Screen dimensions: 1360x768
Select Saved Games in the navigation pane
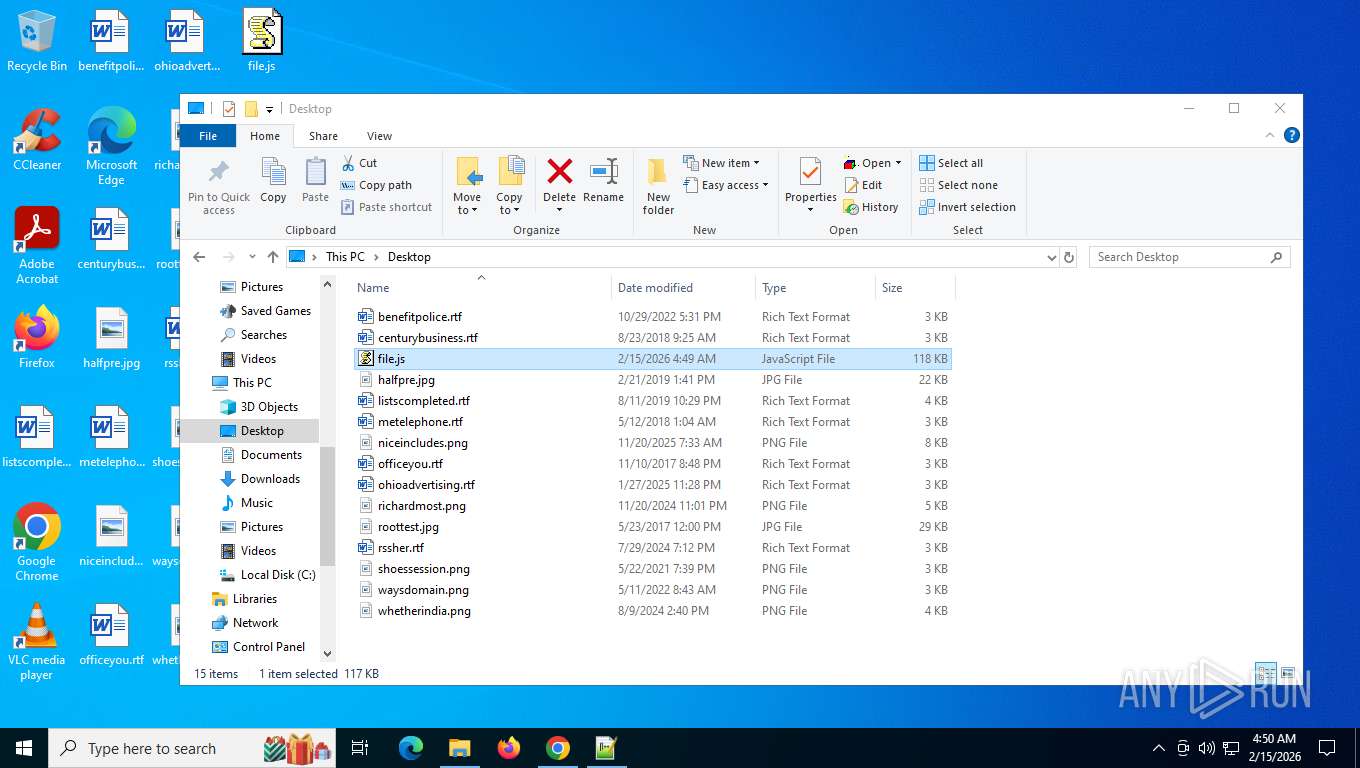275,311
